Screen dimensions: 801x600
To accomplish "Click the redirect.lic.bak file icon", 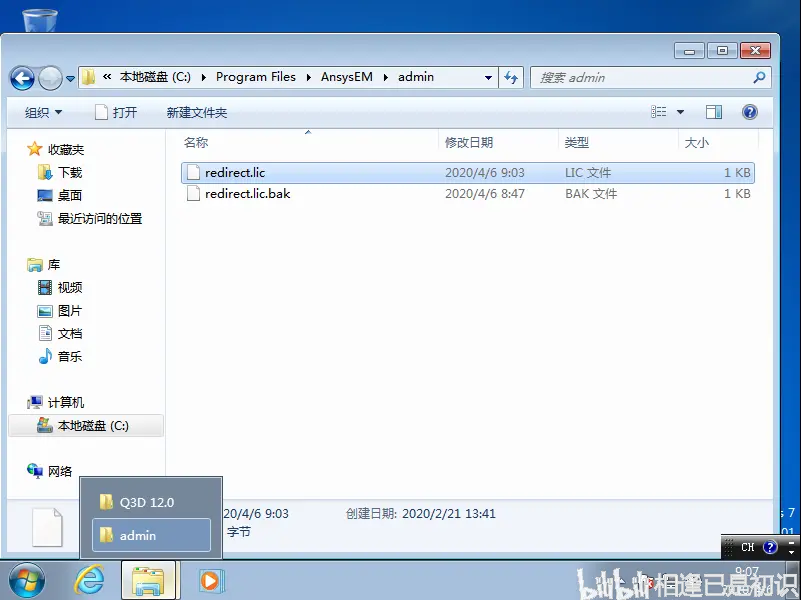I will pyautogui.click(x=193, y=194).
